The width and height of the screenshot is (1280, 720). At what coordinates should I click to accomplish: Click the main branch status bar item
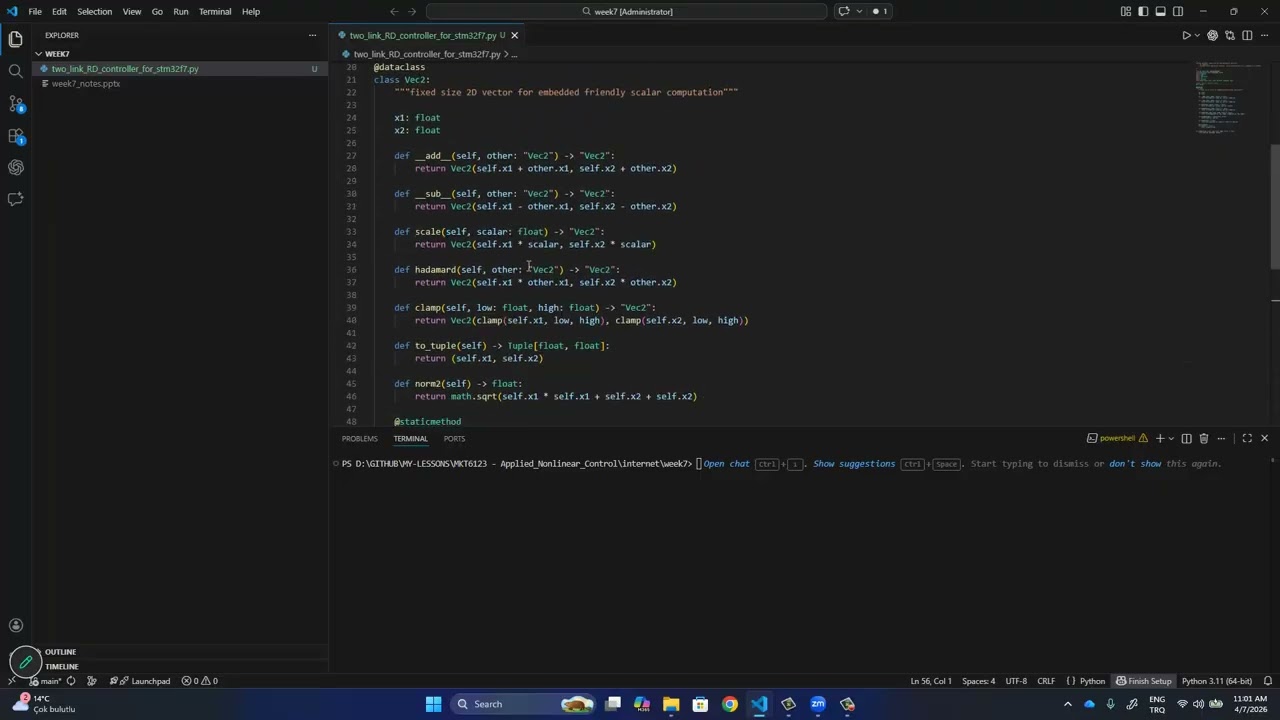pyautogui.click(x=43, y=682)
